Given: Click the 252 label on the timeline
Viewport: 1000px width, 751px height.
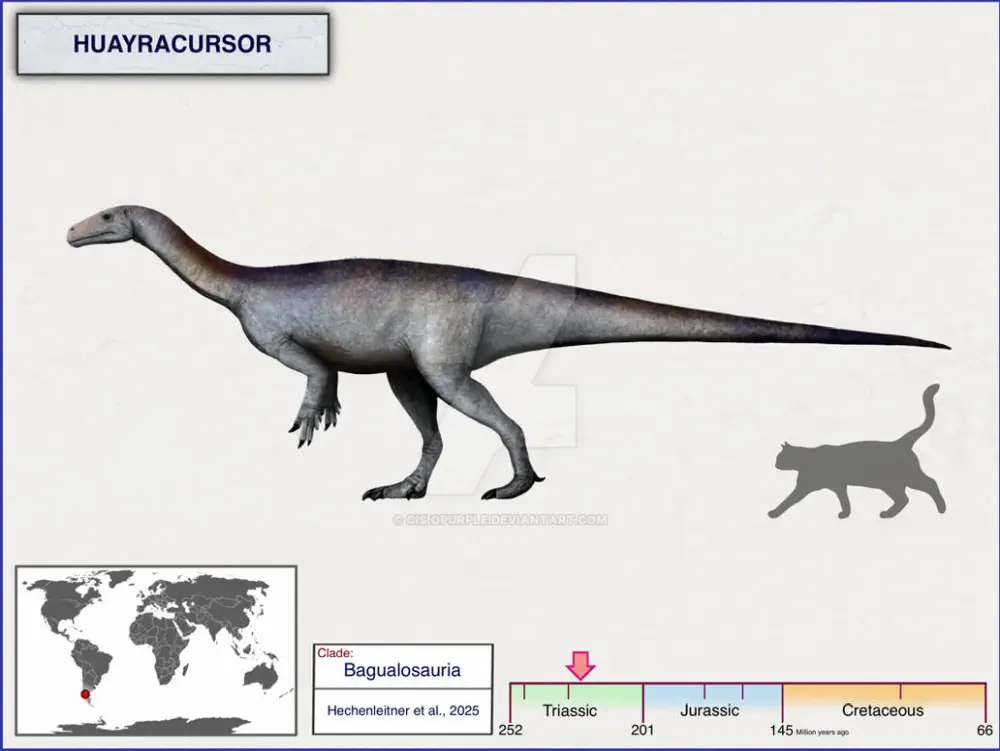Looking at the screenshot, I should 510,730.
